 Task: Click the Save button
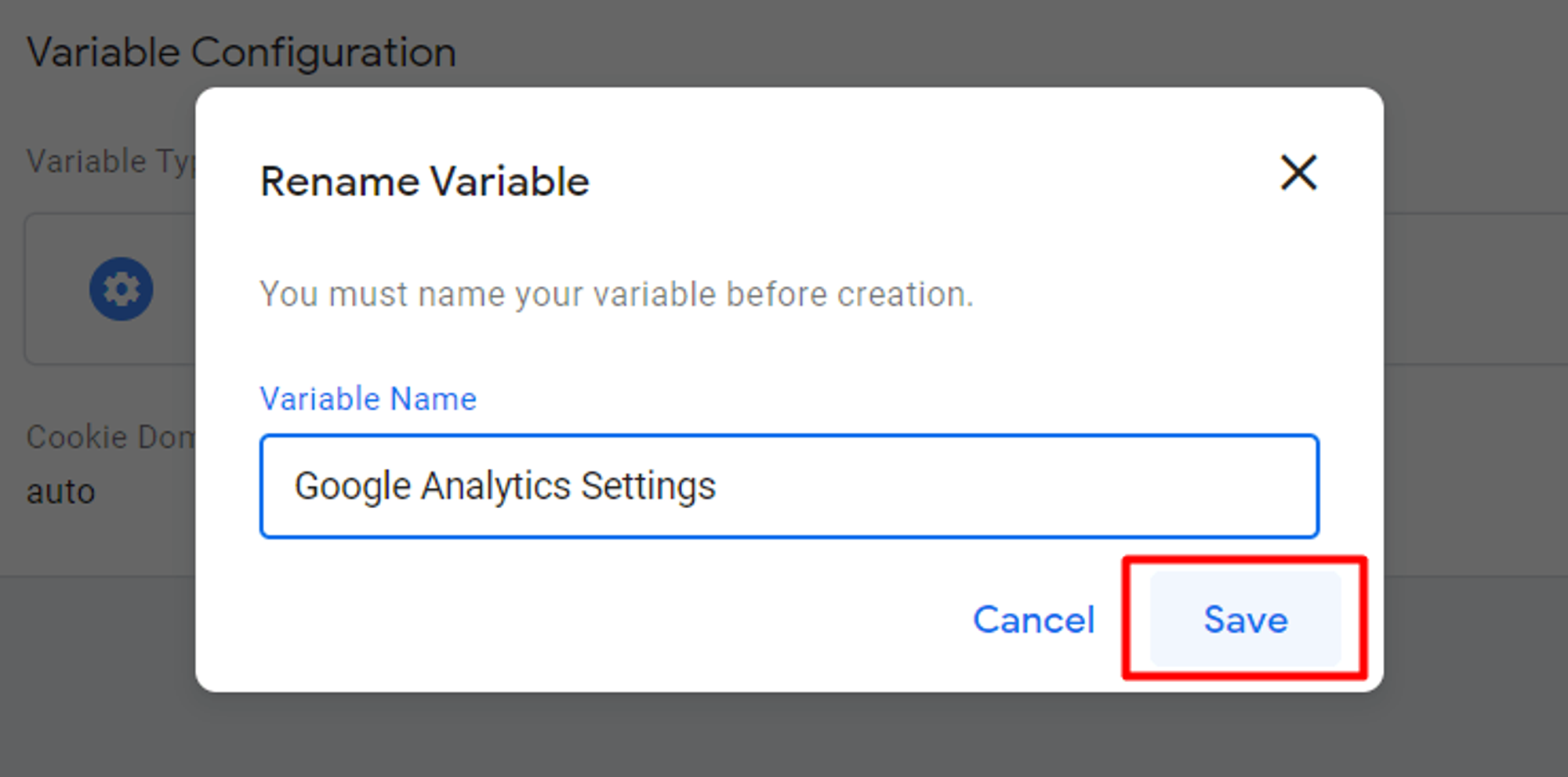(1245, 619)
